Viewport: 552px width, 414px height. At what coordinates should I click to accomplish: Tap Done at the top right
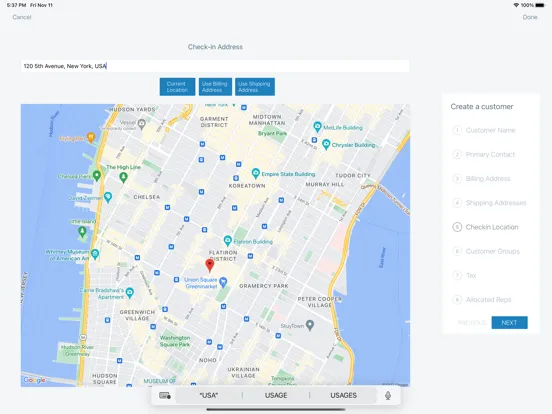point(530,17)
